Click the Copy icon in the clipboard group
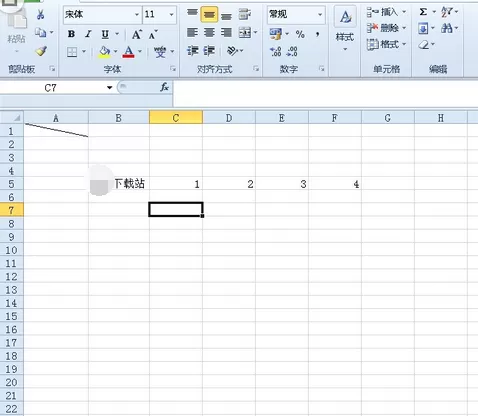This screenshot has width=478, height=416. 40,32
